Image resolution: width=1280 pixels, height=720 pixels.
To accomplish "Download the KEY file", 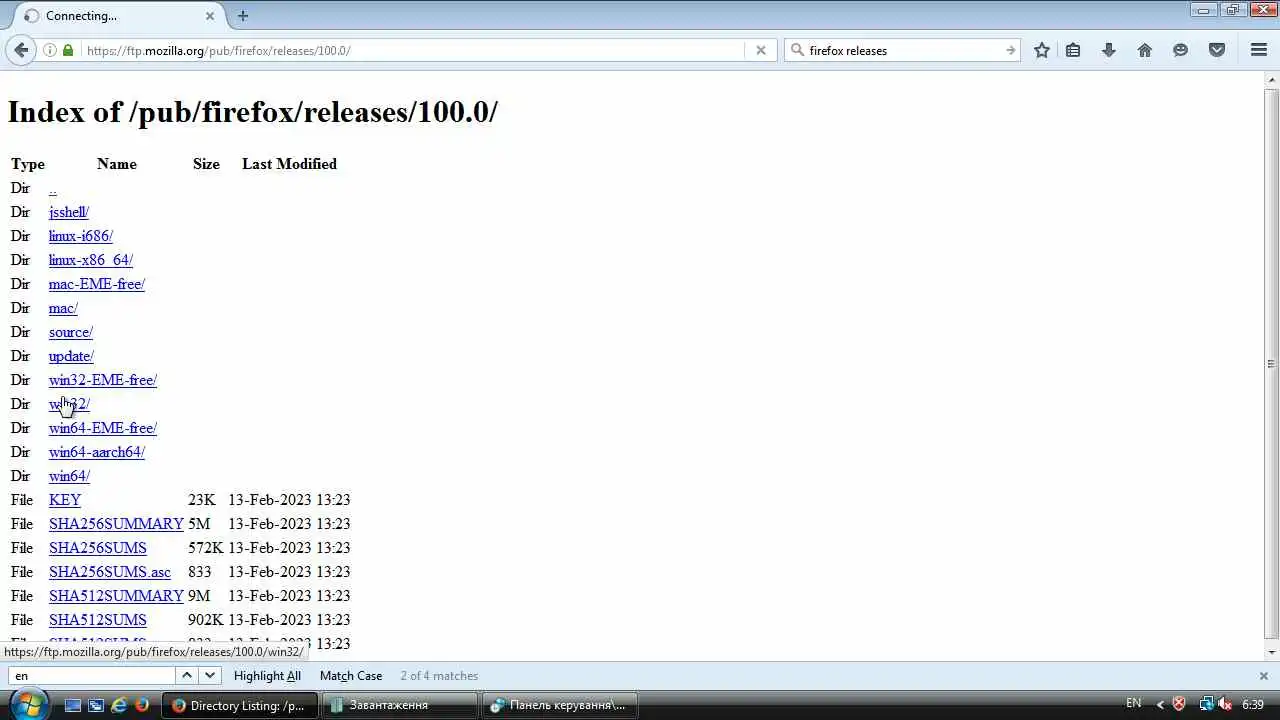I will pos(65,500).
